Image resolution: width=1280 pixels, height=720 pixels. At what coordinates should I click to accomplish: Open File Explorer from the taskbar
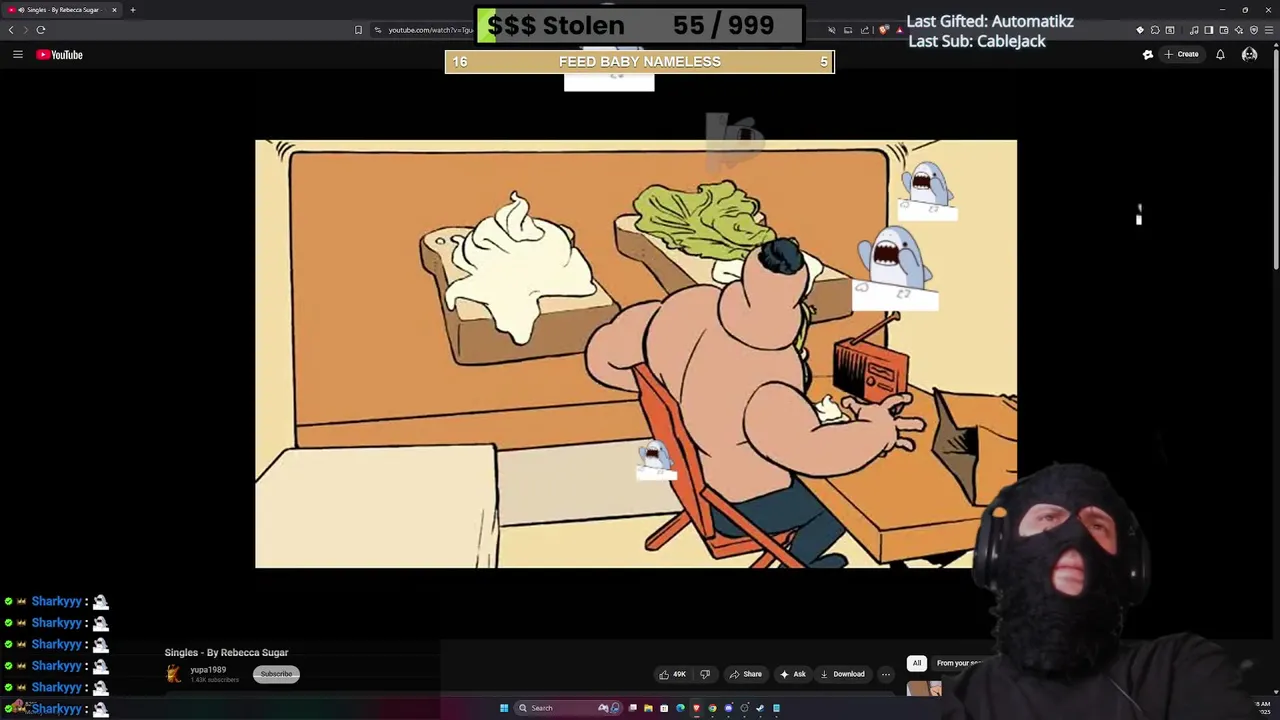click(x=648, y=708)
